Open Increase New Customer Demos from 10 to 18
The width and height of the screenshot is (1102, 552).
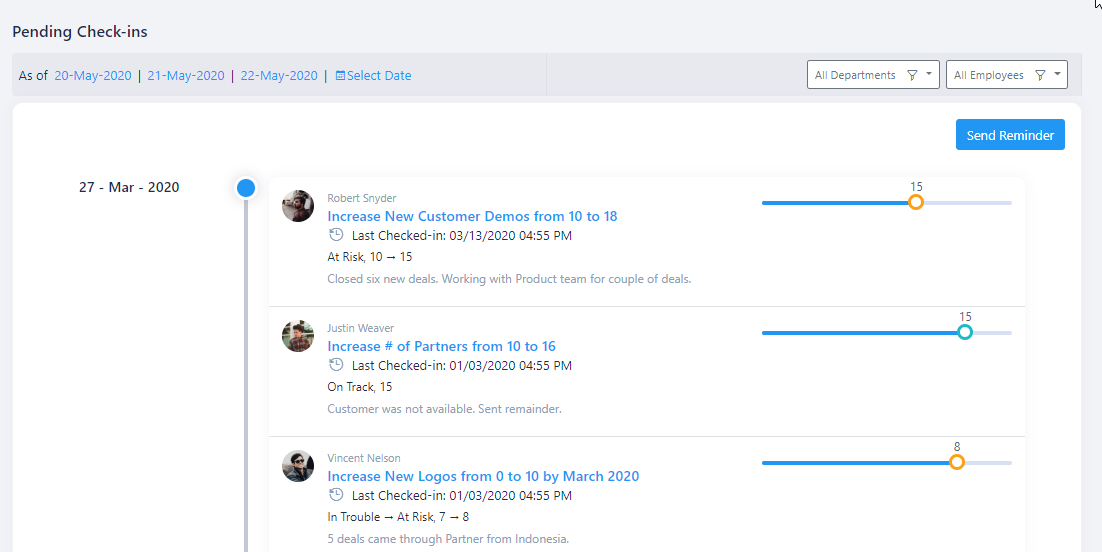(472, 216)
